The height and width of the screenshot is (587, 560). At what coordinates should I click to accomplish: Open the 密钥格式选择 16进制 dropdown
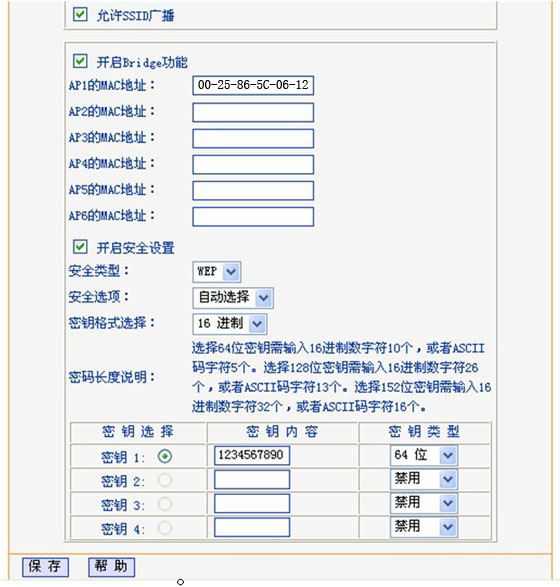click(x=230, y=324)
